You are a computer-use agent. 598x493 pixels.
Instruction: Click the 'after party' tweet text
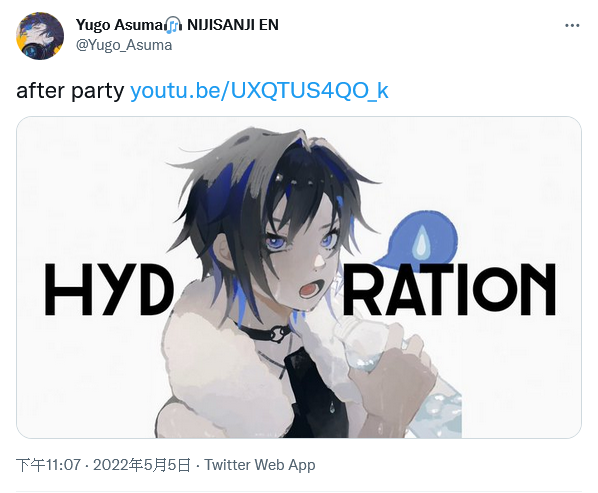[70, 91]
